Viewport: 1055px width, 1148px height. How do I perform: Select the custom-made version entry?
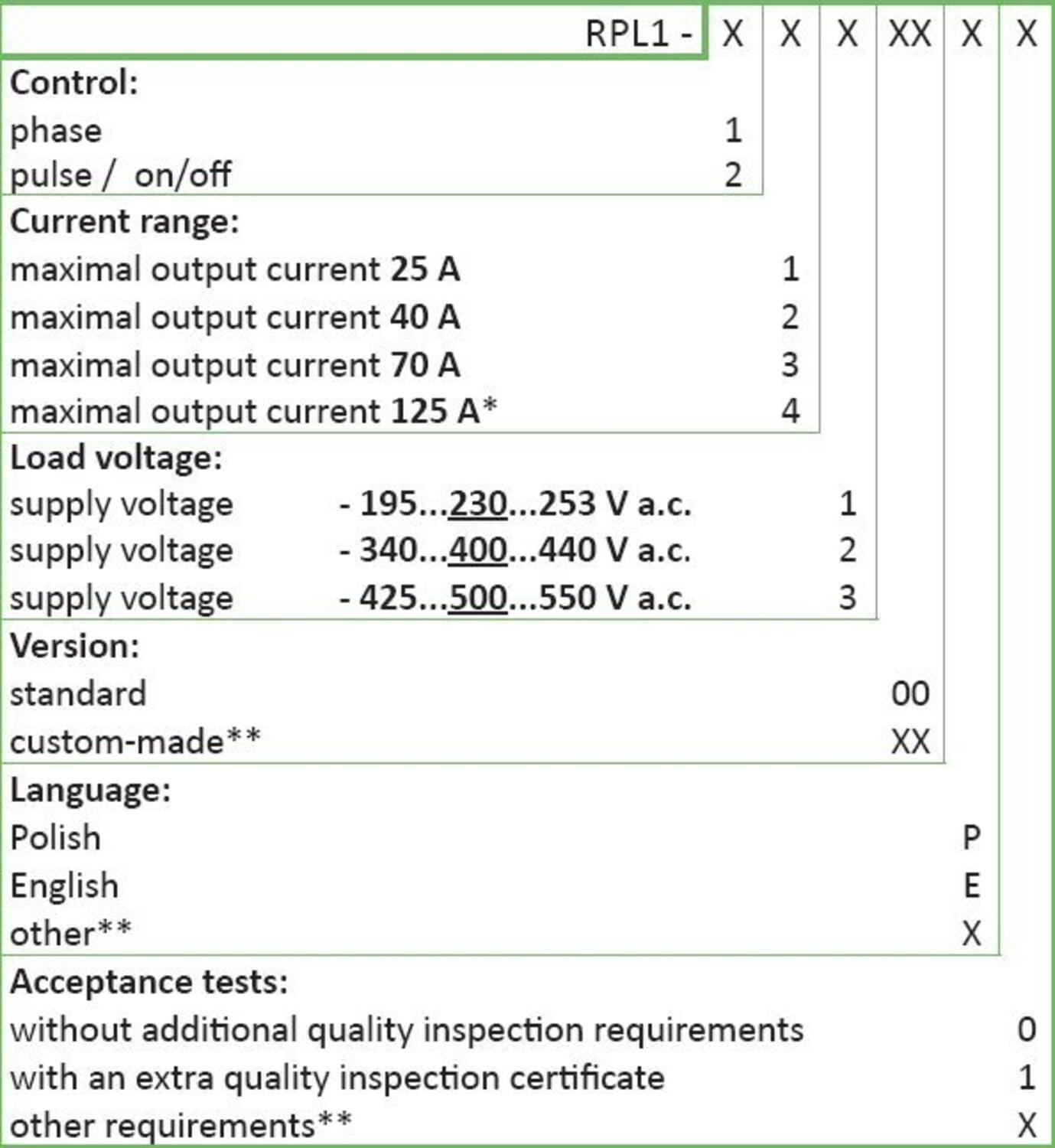(x=135, y=742)
